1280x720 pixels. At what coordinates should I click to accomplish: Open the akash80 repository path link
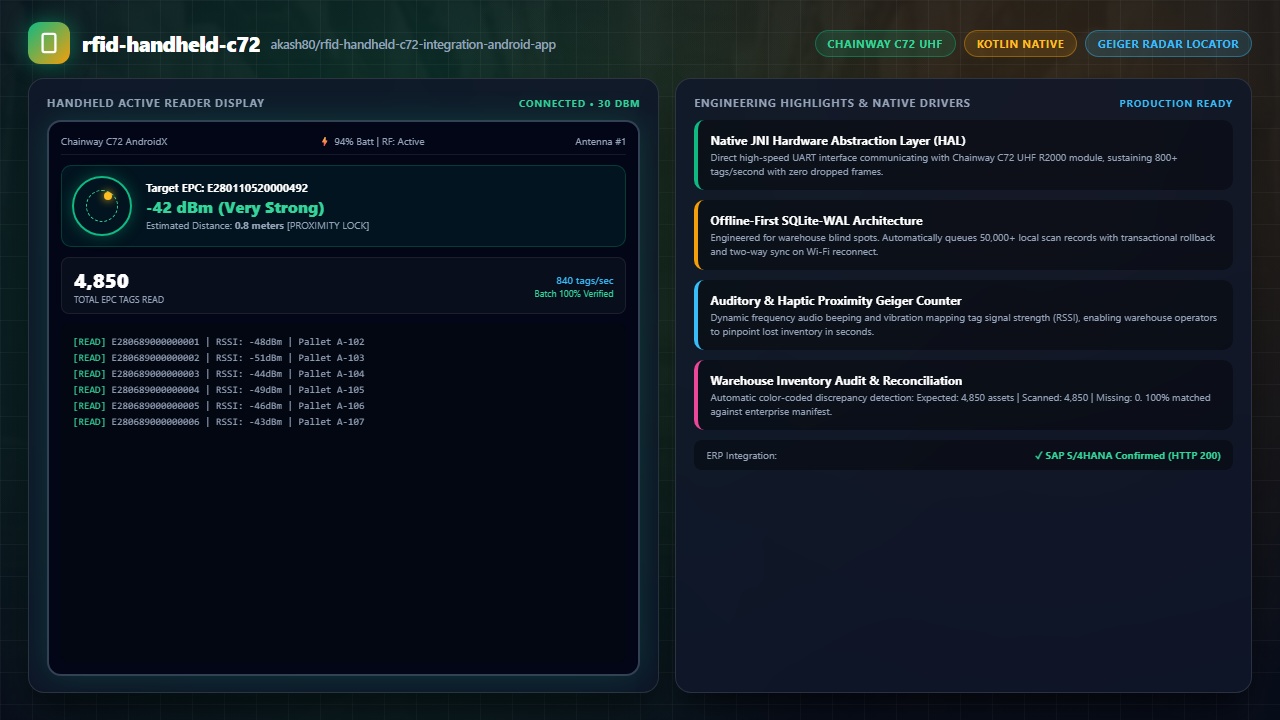pyautogui.click(x=413, y=45)
